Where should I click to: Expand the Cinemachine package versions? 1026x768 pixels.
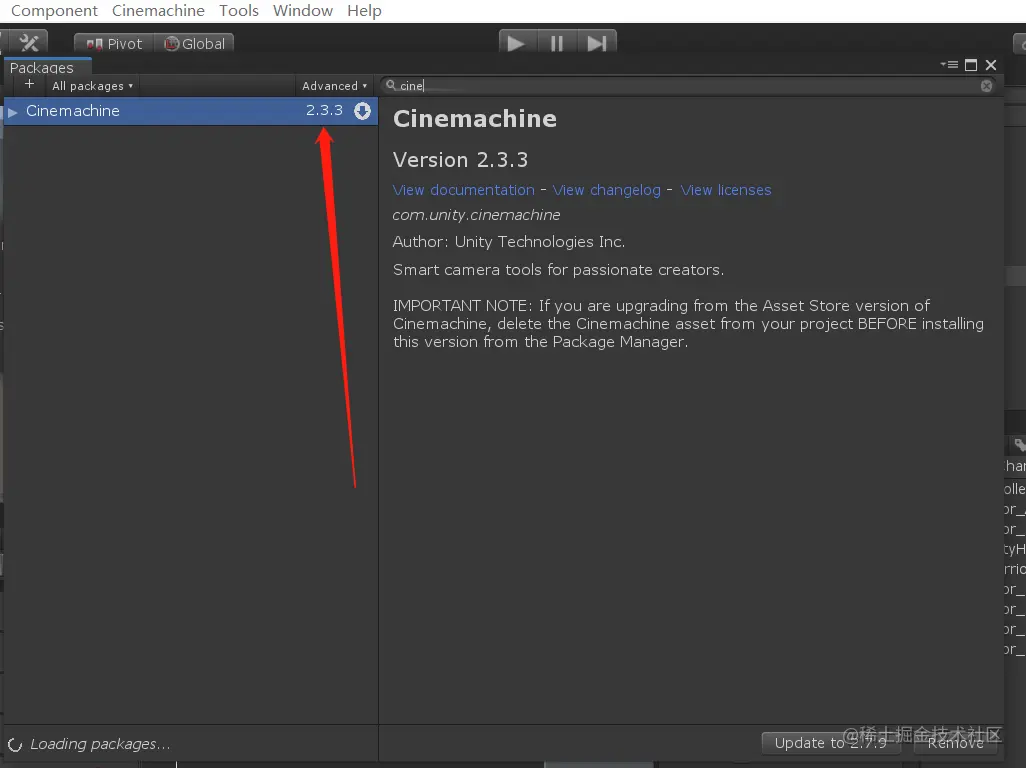pyautogui.click(x=12, y=112)
